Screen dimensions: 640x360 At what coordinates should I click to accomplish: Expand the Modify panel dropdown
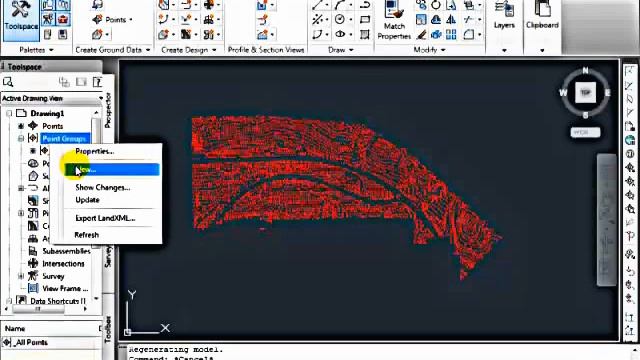click(x=442, y=50)
